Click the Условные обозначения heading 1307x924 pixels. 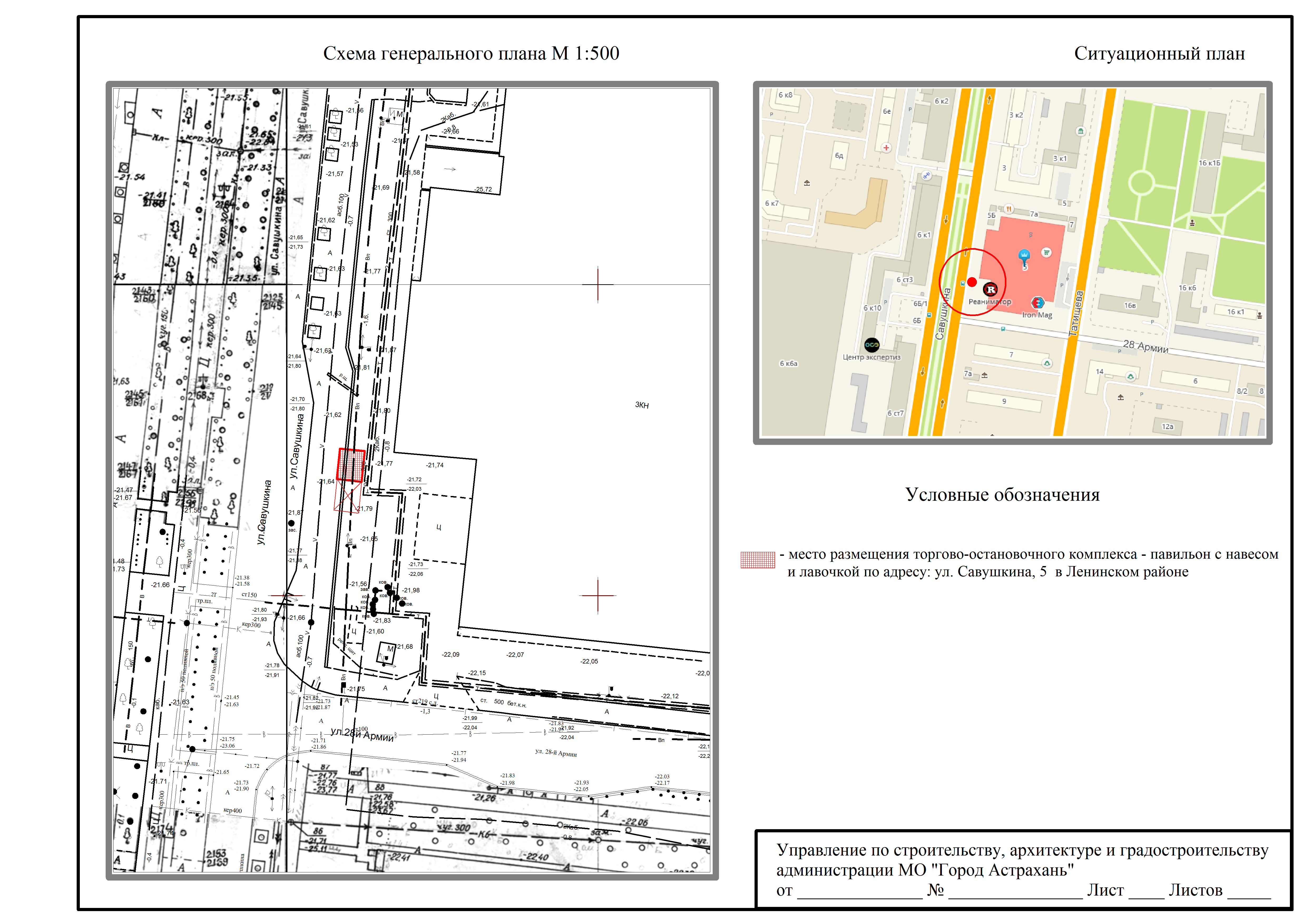point(1002,494)
